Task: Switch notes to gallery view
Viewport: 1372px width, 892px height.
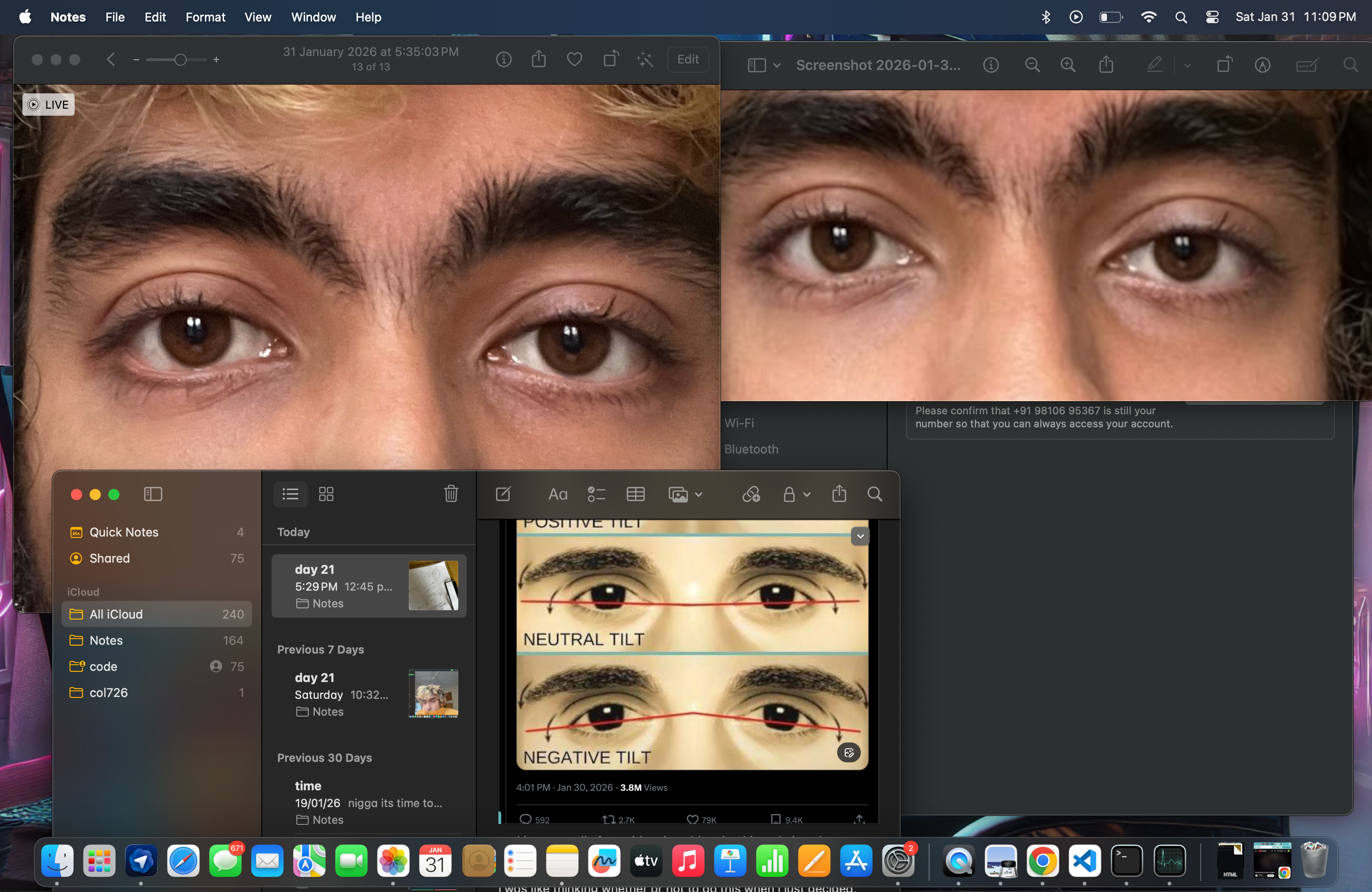Action: pyautogui.click(x=326, y=494)
